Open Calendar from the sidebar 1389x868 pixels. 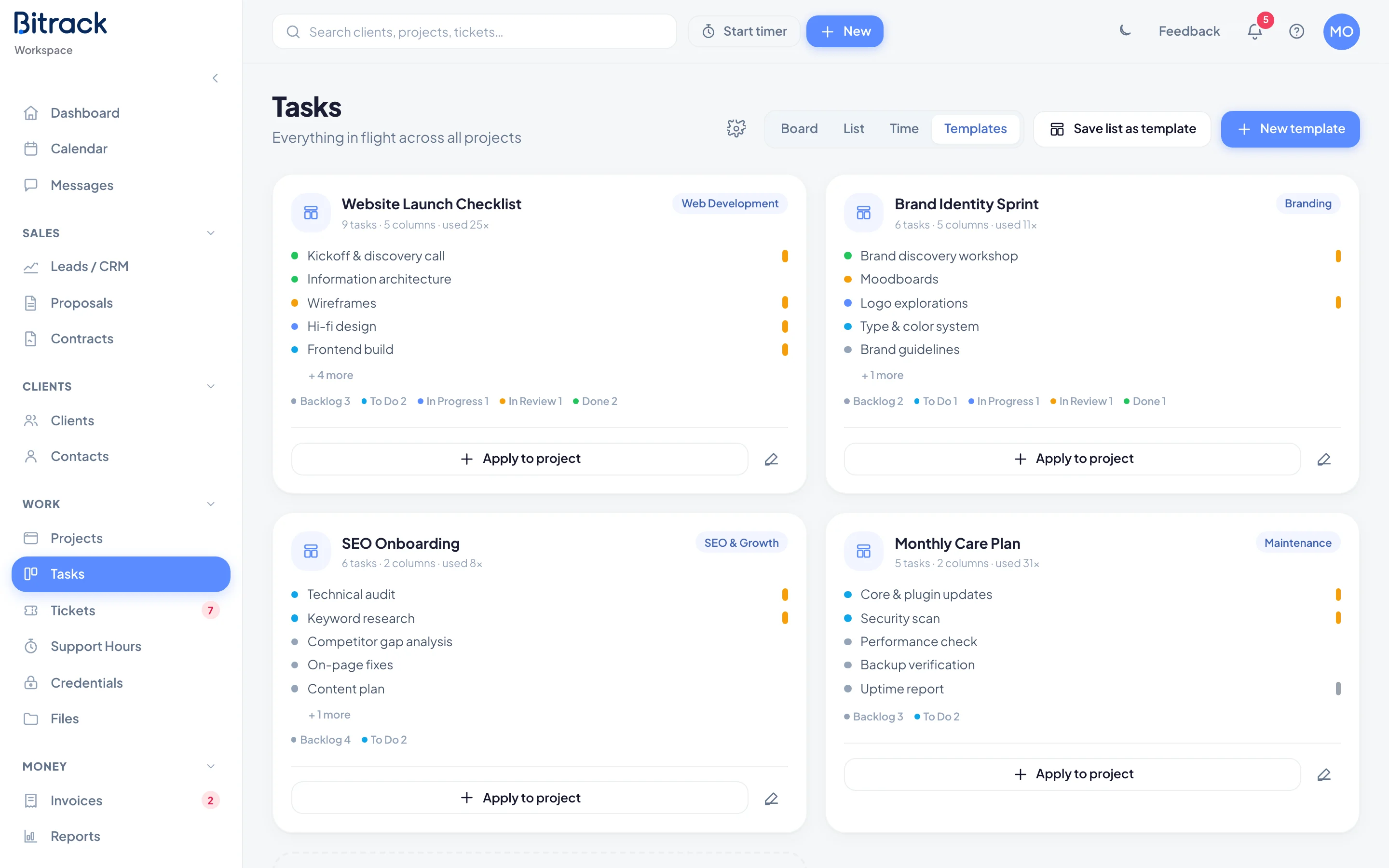point(121,149)
